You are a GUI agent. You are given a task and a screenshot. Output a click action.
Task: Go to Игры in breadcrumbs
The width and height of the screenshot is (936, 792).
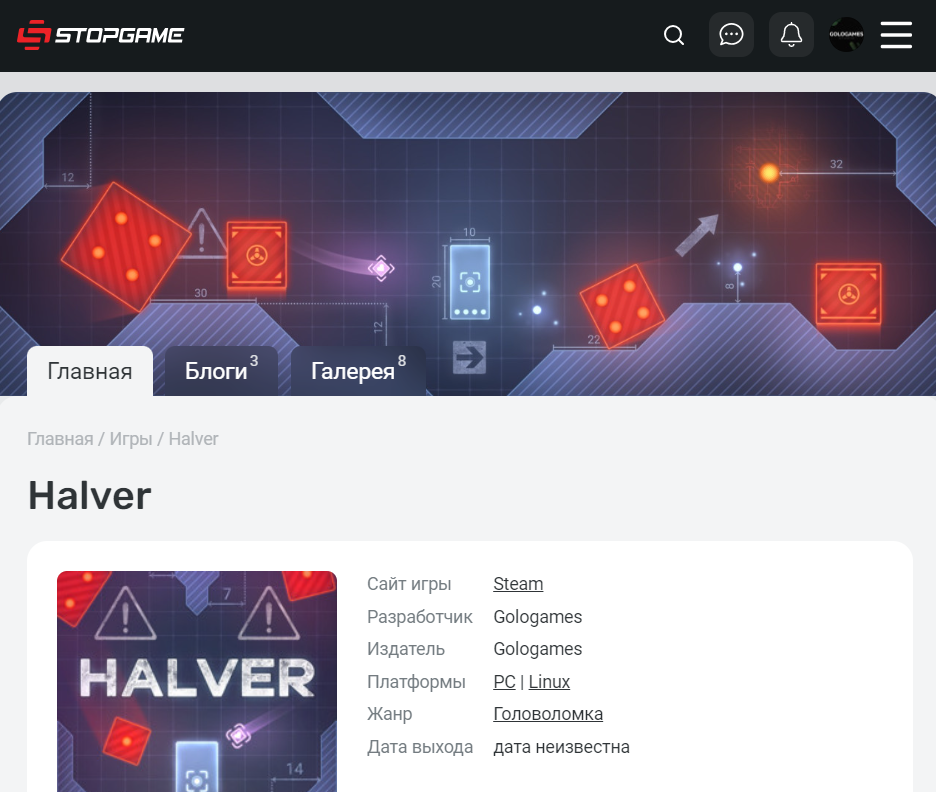click(131, 439)
